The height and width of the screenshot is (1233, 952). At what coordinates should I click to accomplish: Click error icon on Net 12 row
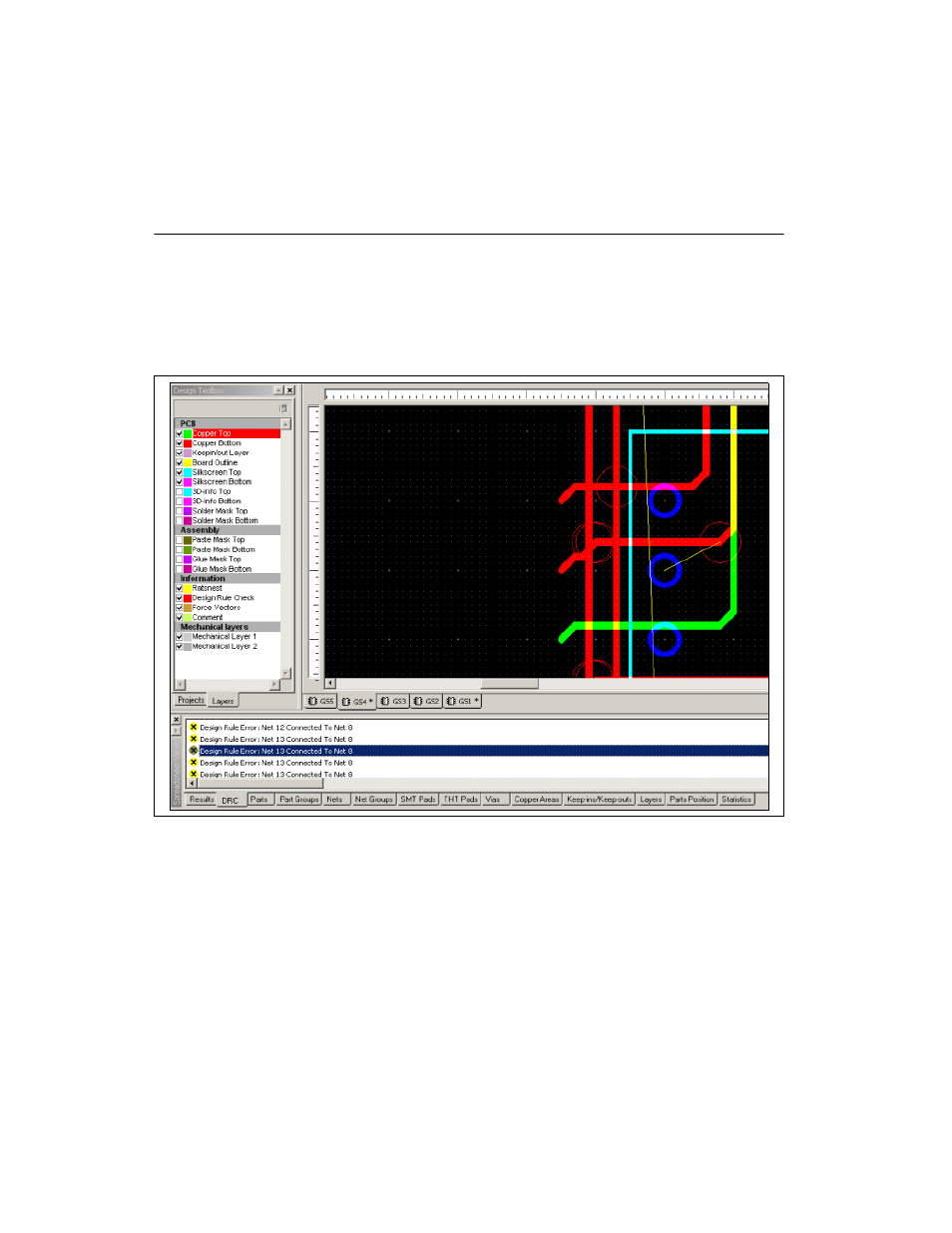pyautogui.click(x=194, y=727)
